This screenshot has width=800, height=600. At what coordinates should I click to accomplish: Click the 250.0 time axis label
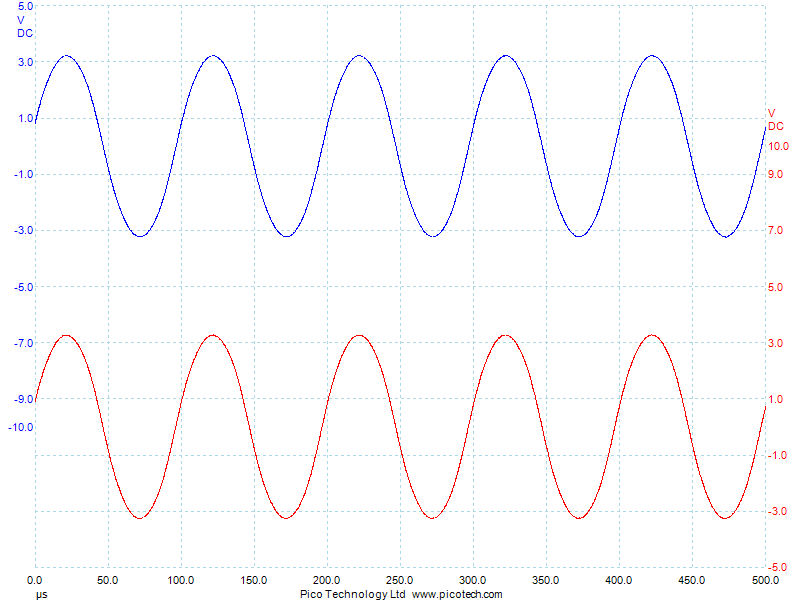pos(399,581)
